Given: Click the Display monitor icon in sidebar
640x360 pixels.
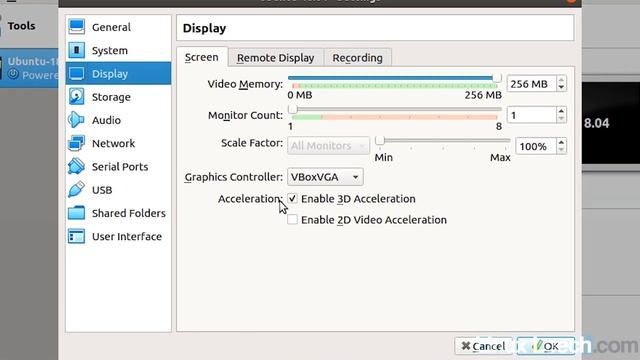Looking at the screenshot, I should coord(76,73).
